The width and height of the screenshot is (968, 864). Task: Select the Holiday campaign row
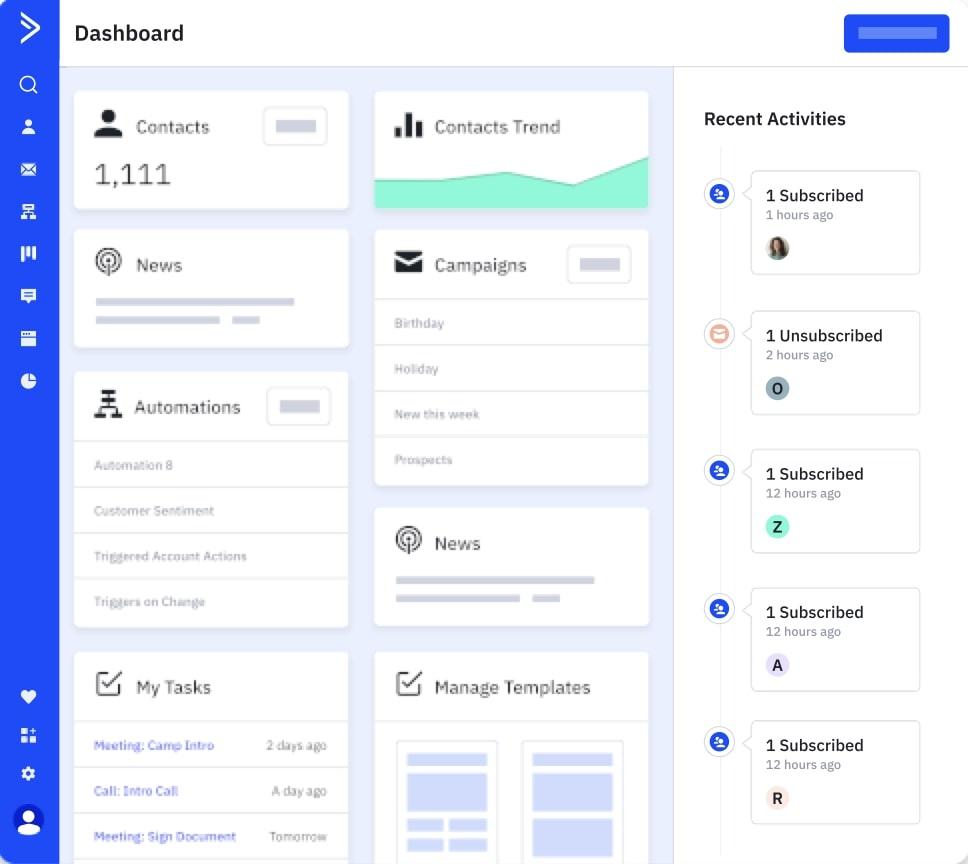(511, 368)
